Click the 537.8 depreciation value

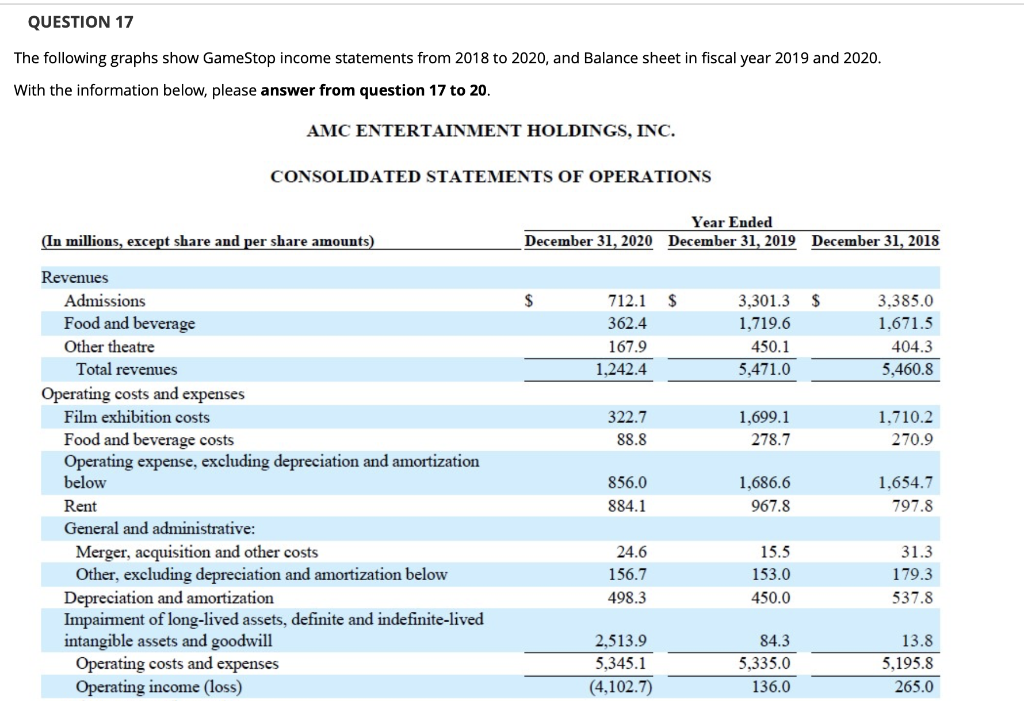912,598
